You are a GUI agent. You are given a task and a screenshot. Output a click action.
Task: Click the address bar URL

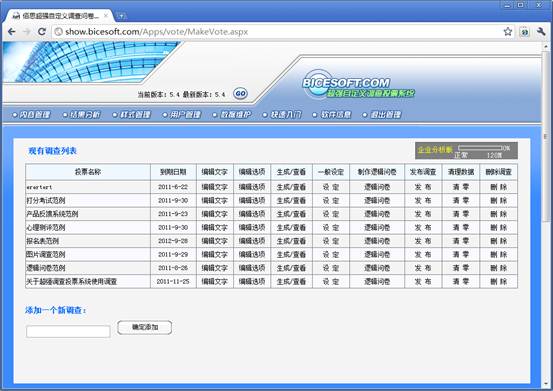pyautogui.click(x=157, y=32)
